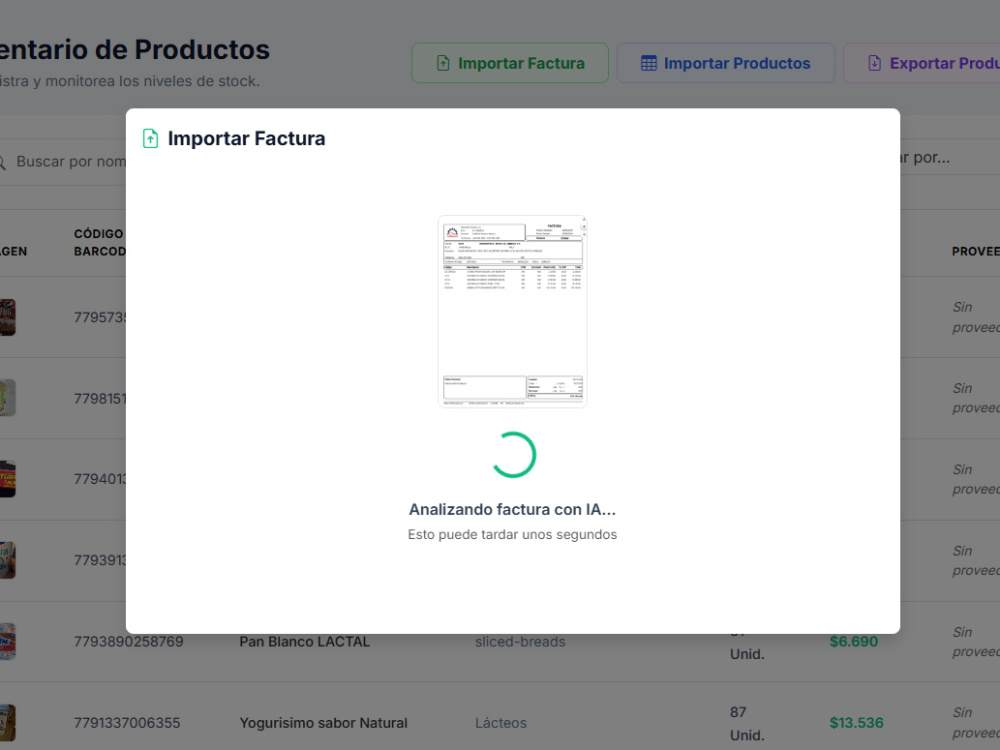Click the 'Importar Factura' dialog heading

(x=246, y=138)
